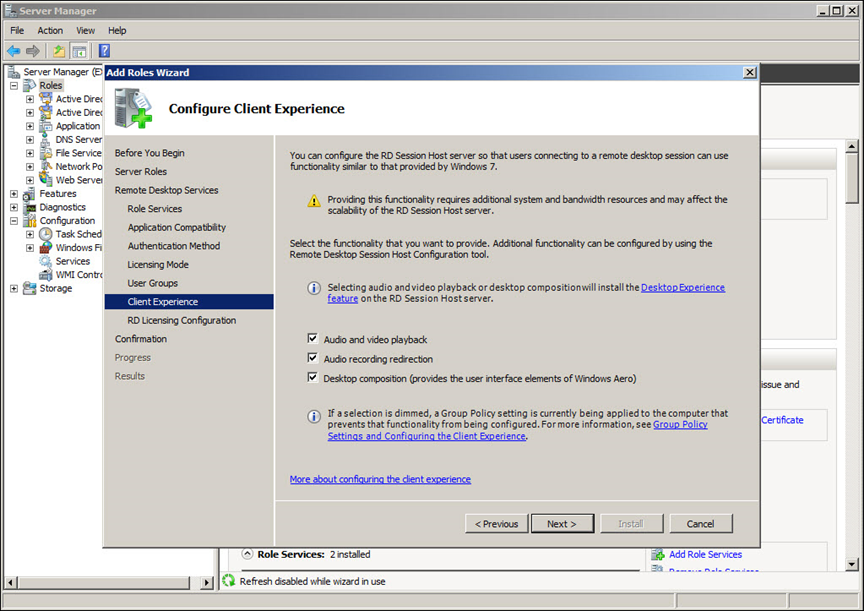Click the Up one level folder icon
This screenshot has height=611, width=864.
point(59,51)
